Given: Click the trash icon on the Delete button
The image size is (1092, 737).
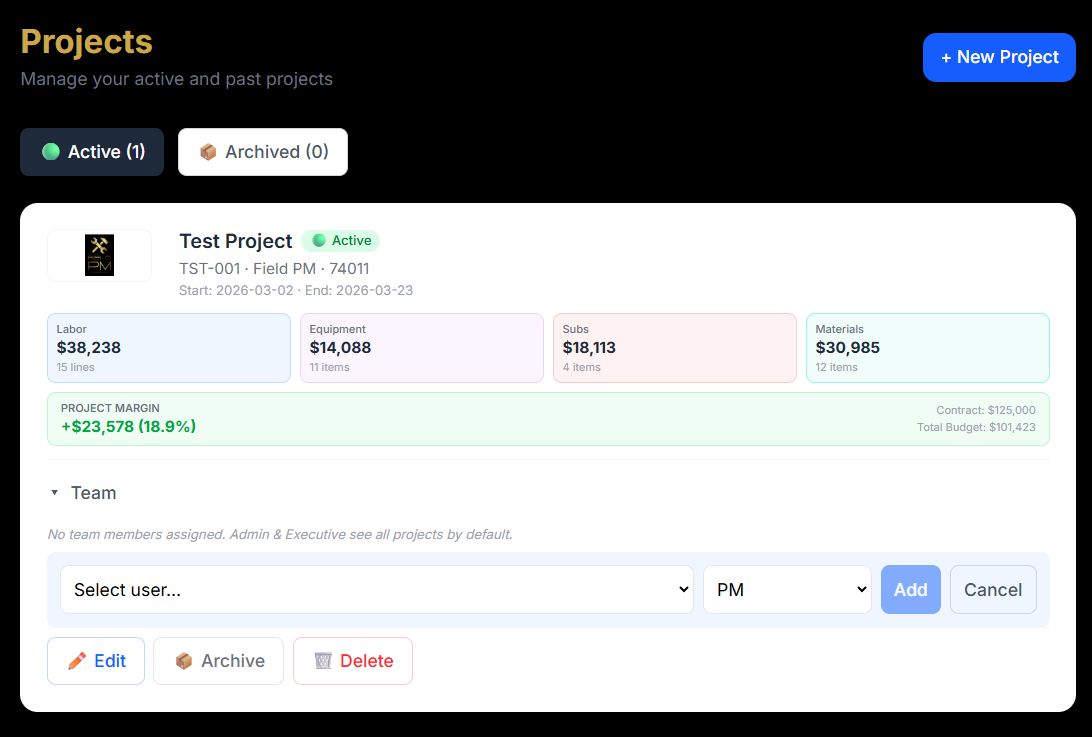Looking at the screenshot, I should tap(322, 660).
